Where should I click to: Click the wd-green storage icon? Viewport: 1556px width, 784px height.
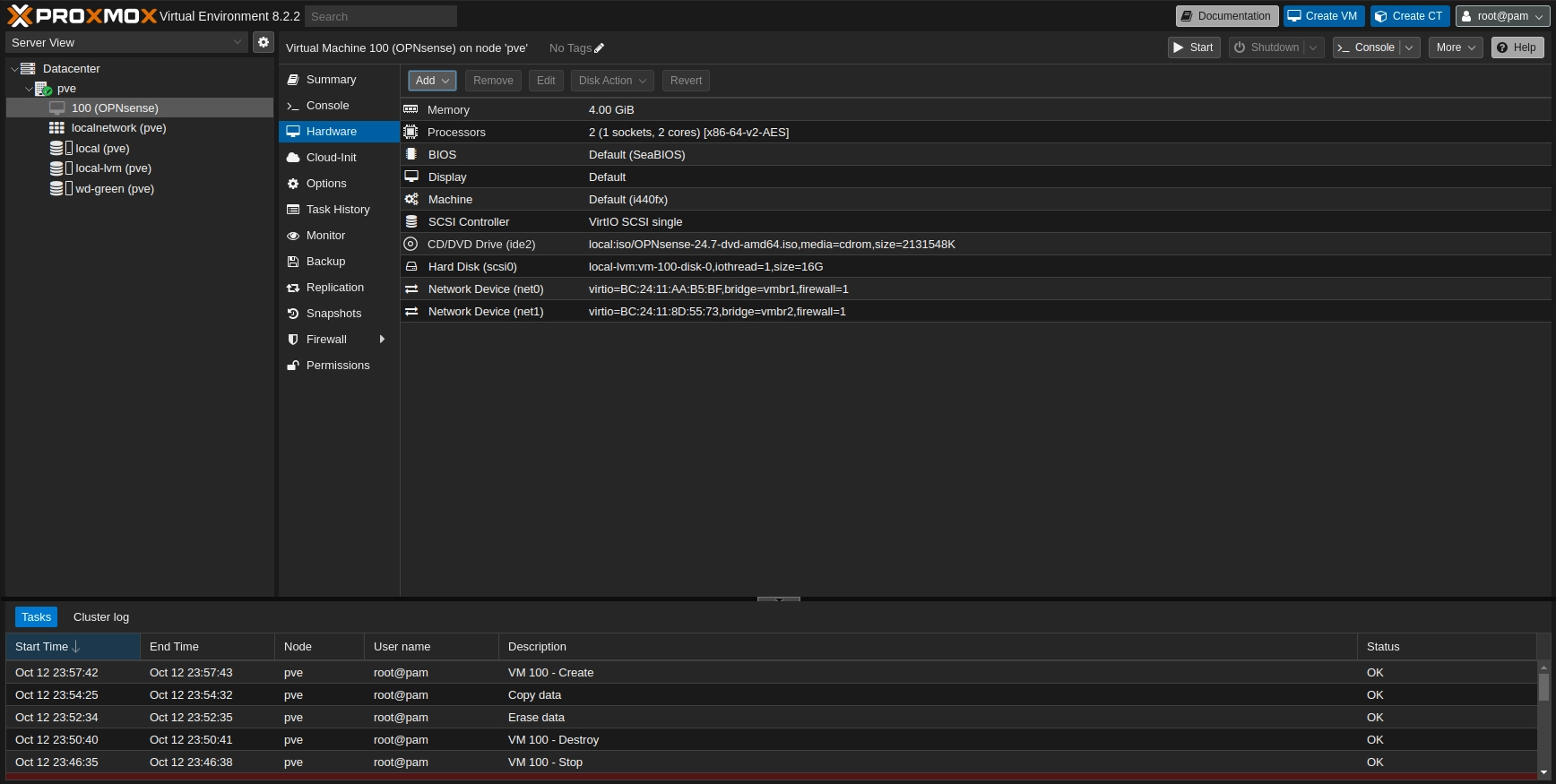[61, 188]
